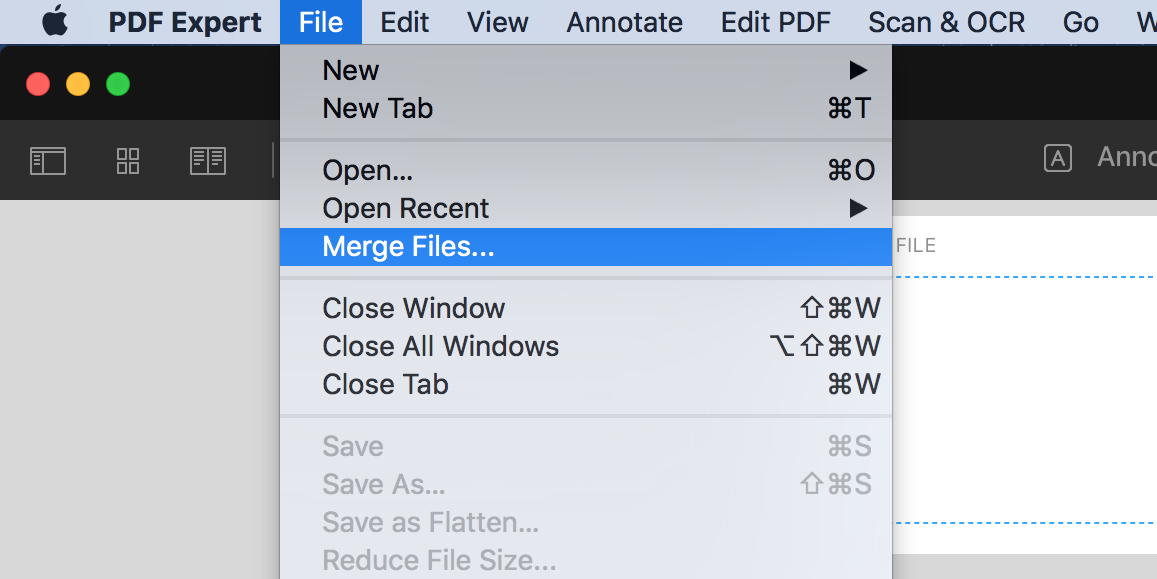Open the Annotate menu in menu bar
Viewport: 1157px width, 579px height.
coord(624,22)
